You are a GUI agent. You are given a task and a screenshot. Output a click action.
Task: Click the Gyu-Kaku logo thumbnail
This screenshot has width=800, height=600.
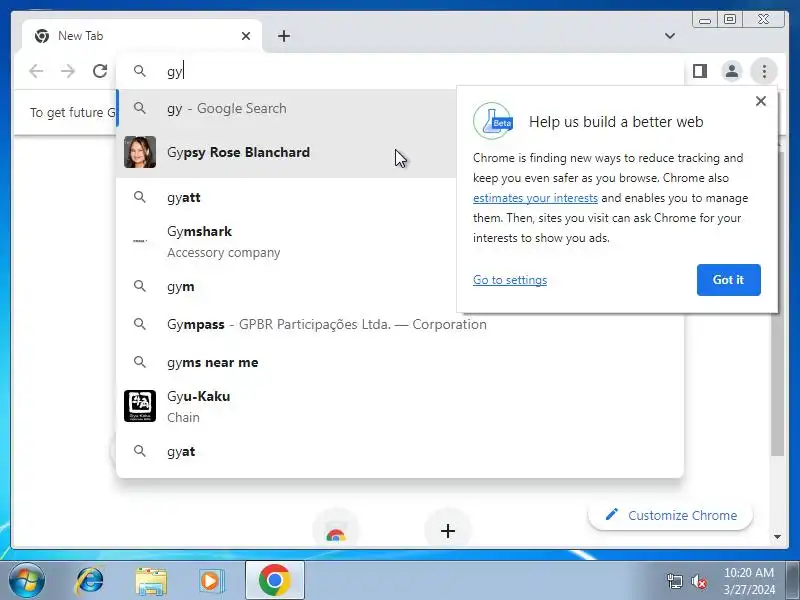pos(140,406)
